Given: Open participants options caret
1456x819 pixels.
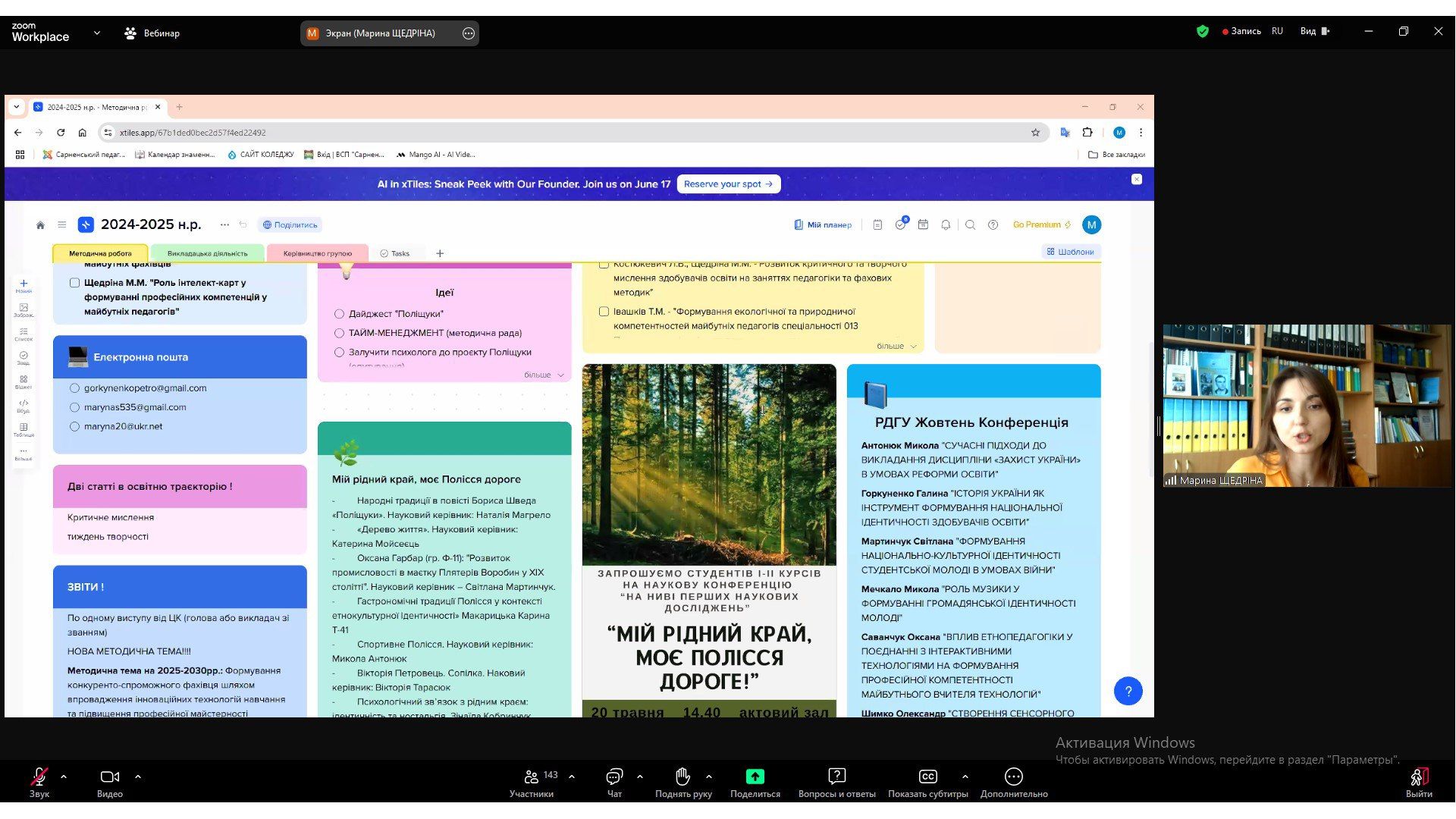Looking at the screenshot, I should point(572,777).
